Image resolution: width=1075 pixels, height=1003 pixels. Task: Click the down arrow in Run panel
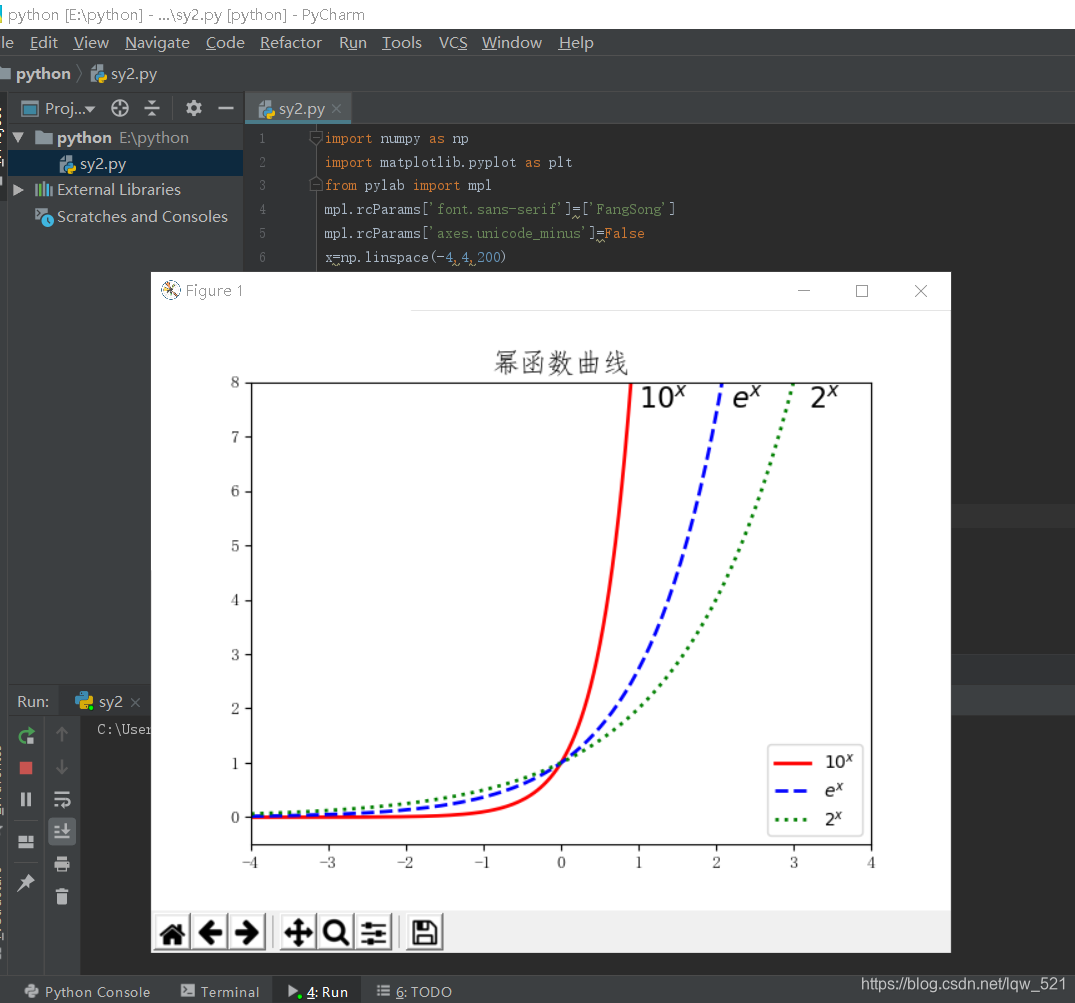(x=62, y=766)
